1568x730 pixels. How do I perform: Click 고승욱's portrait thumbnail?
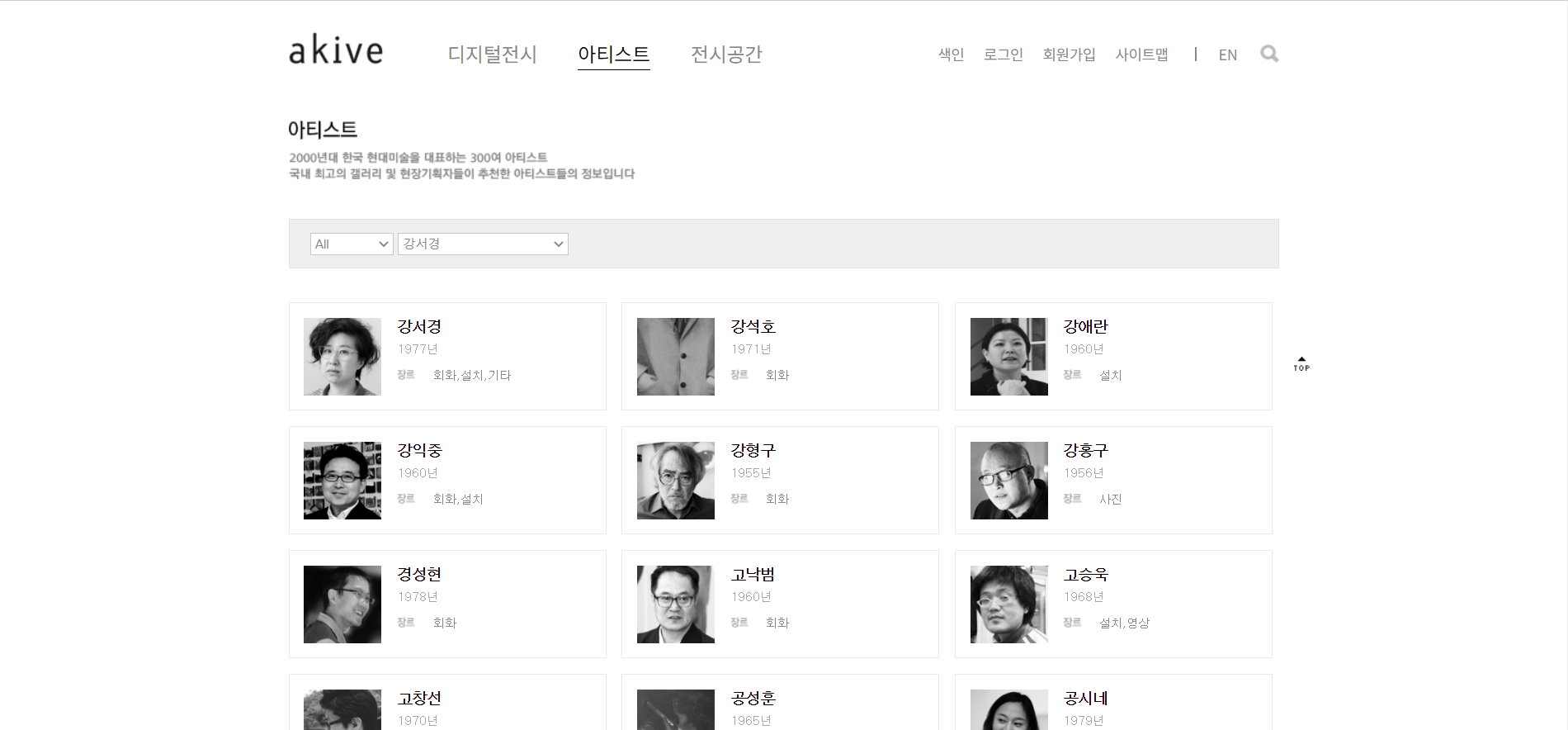(x=1008, y=604)
